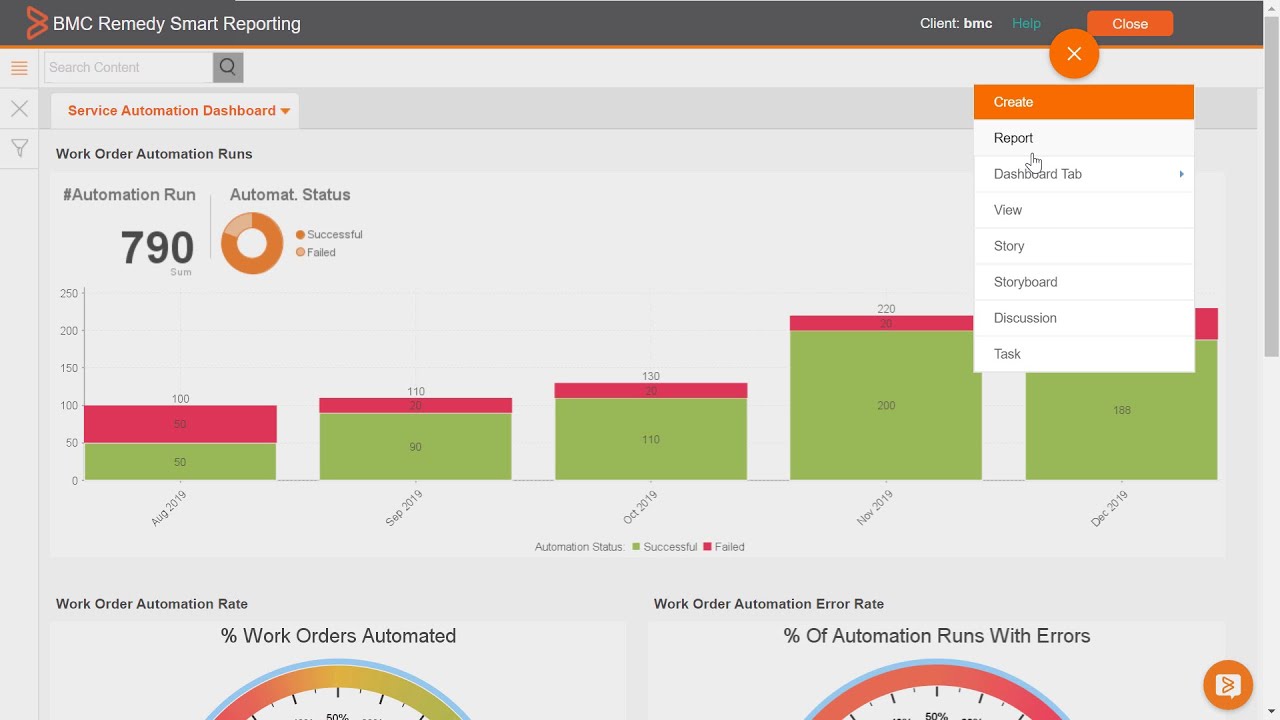Image resolution: width=1280 pixels, height=720 pixels.
Task: Click the orange Close button
Action: tap(1130, 24)
